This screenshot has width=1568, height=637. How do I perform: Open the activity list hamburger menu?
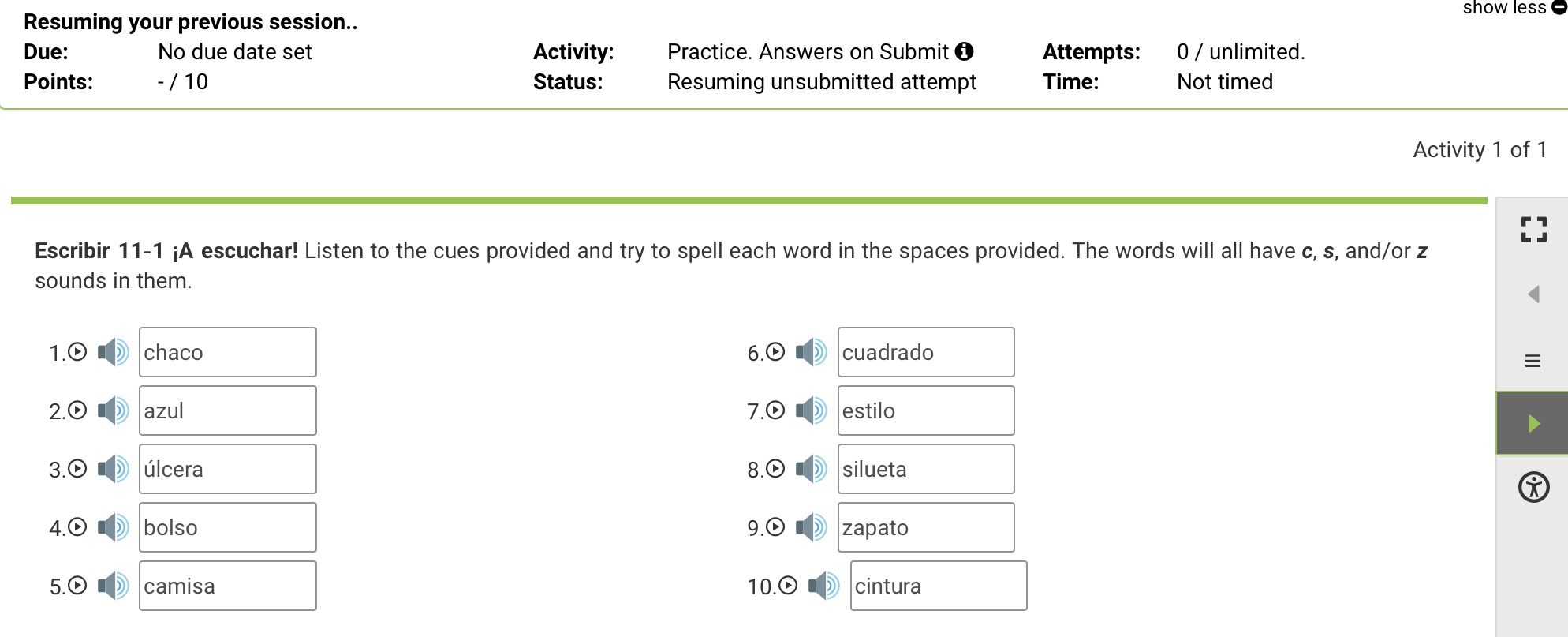click(x=1533, y=361)
